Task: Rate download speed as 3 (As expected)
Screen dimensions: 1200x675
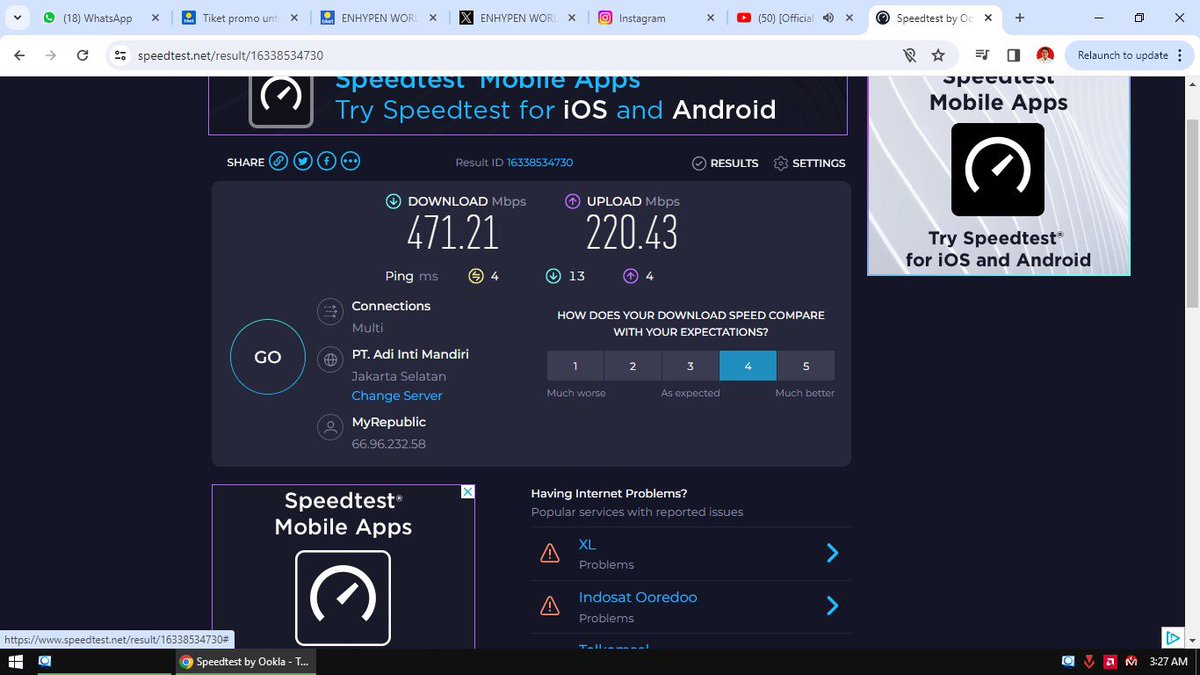Action: point(690,366)
